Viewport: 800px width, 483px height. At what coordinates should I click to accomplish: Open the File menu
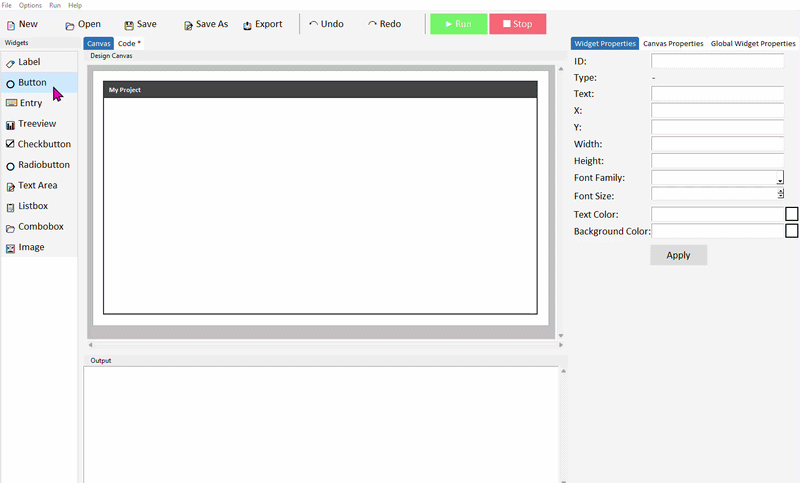click(x=7, y=5)
